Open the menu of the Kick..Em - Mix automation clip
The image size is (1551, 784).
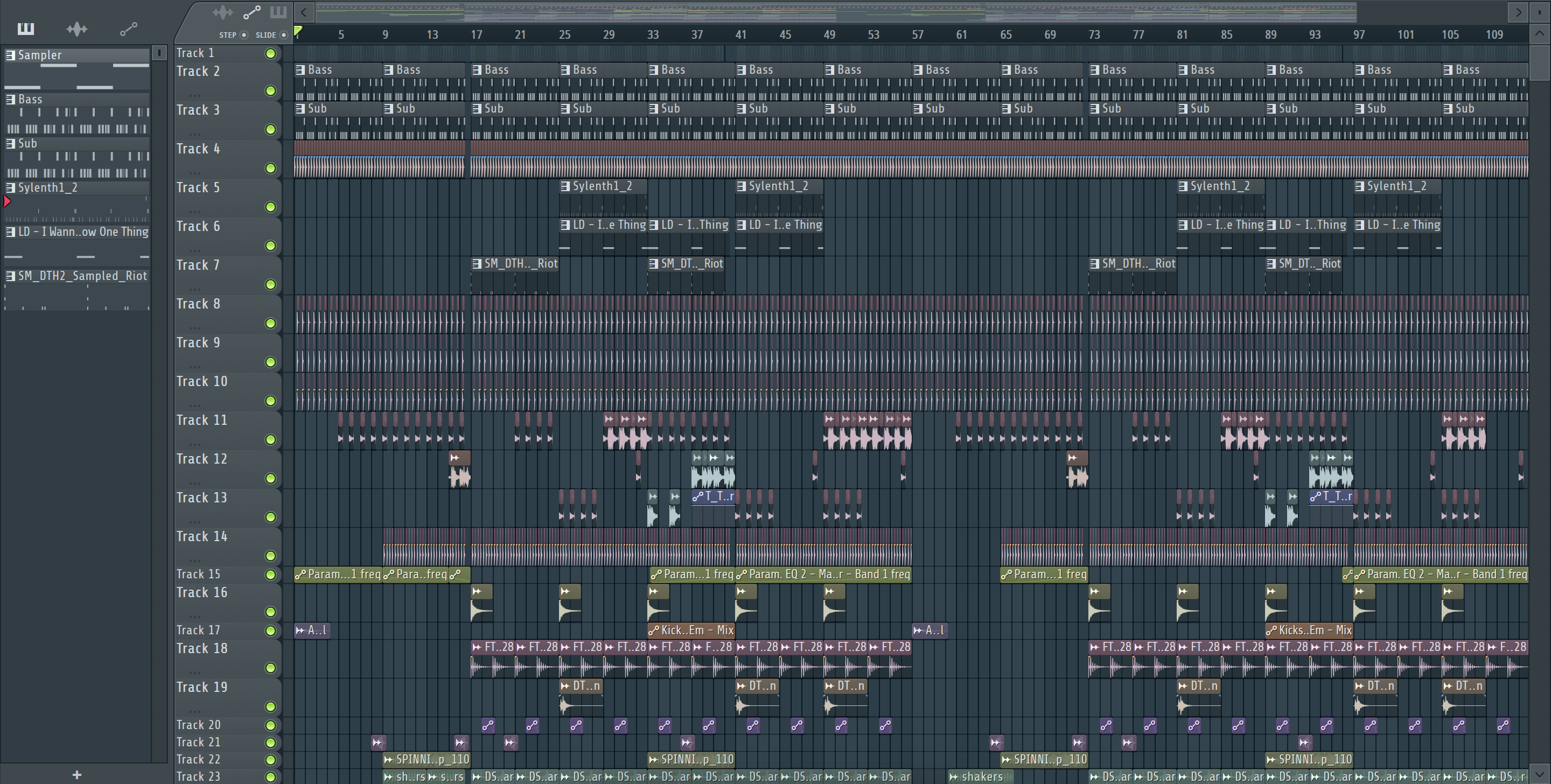(654, 631)
